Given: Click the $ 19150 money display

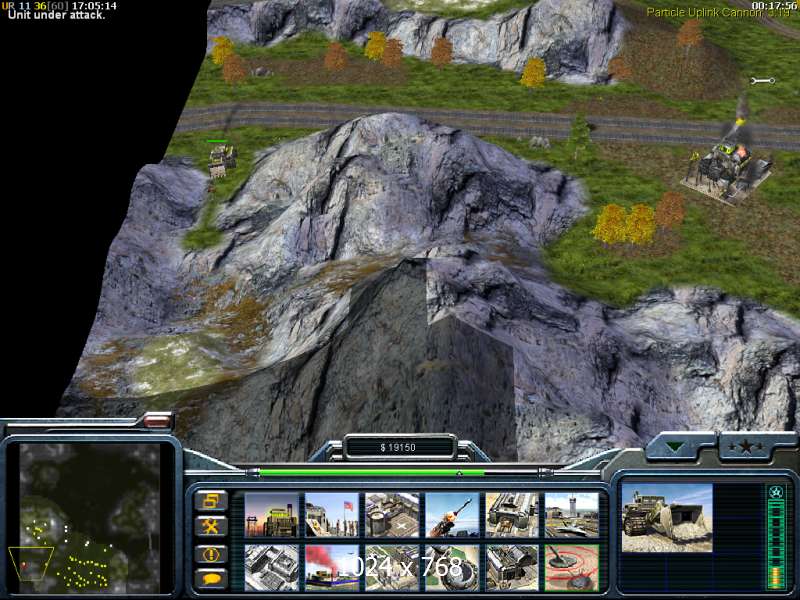Looking at the screenshot, I should 398,447.
